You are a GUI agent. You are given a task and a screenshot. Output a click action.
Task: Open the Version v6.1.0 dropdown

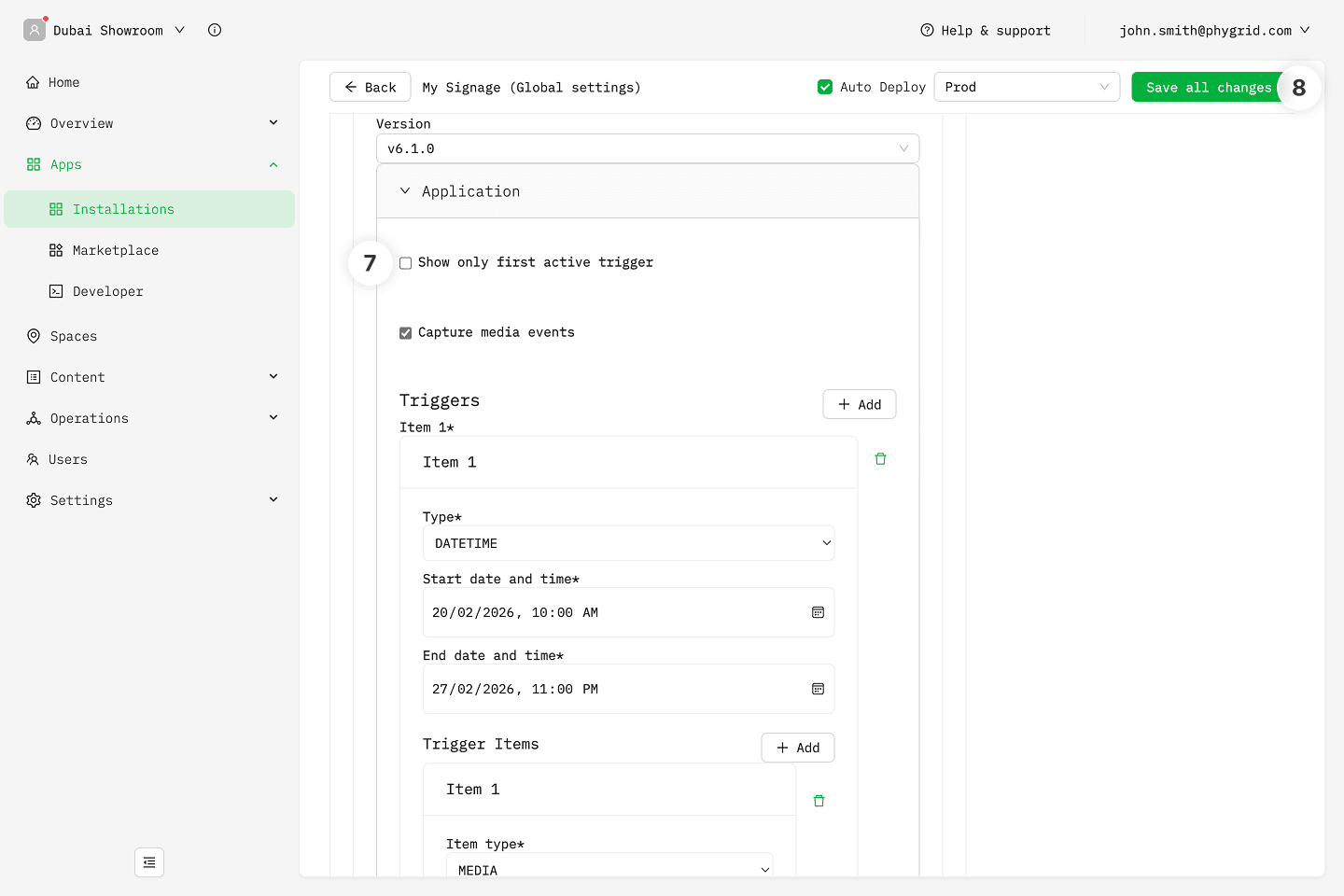[x=647, y=148]
